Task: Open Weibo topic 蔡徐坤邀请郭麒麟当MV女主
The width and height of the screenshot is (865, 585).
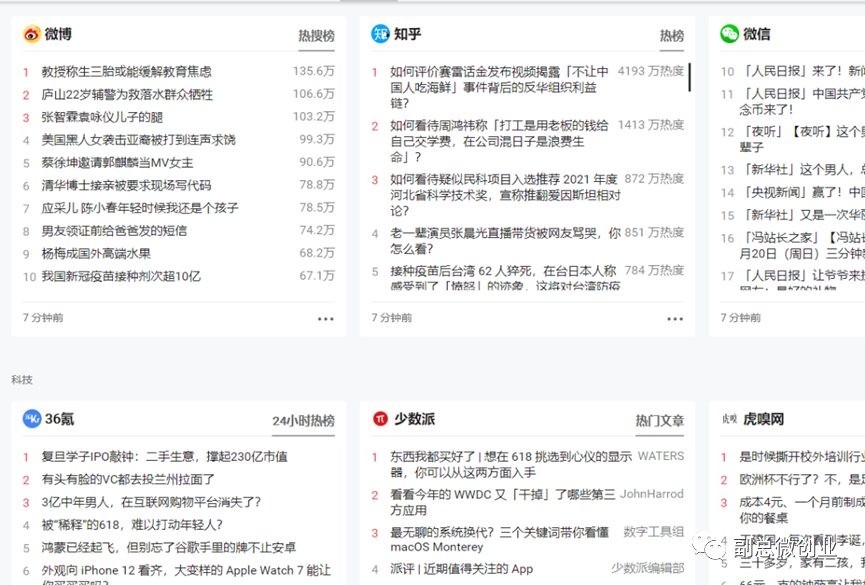Action: point(118,163)
